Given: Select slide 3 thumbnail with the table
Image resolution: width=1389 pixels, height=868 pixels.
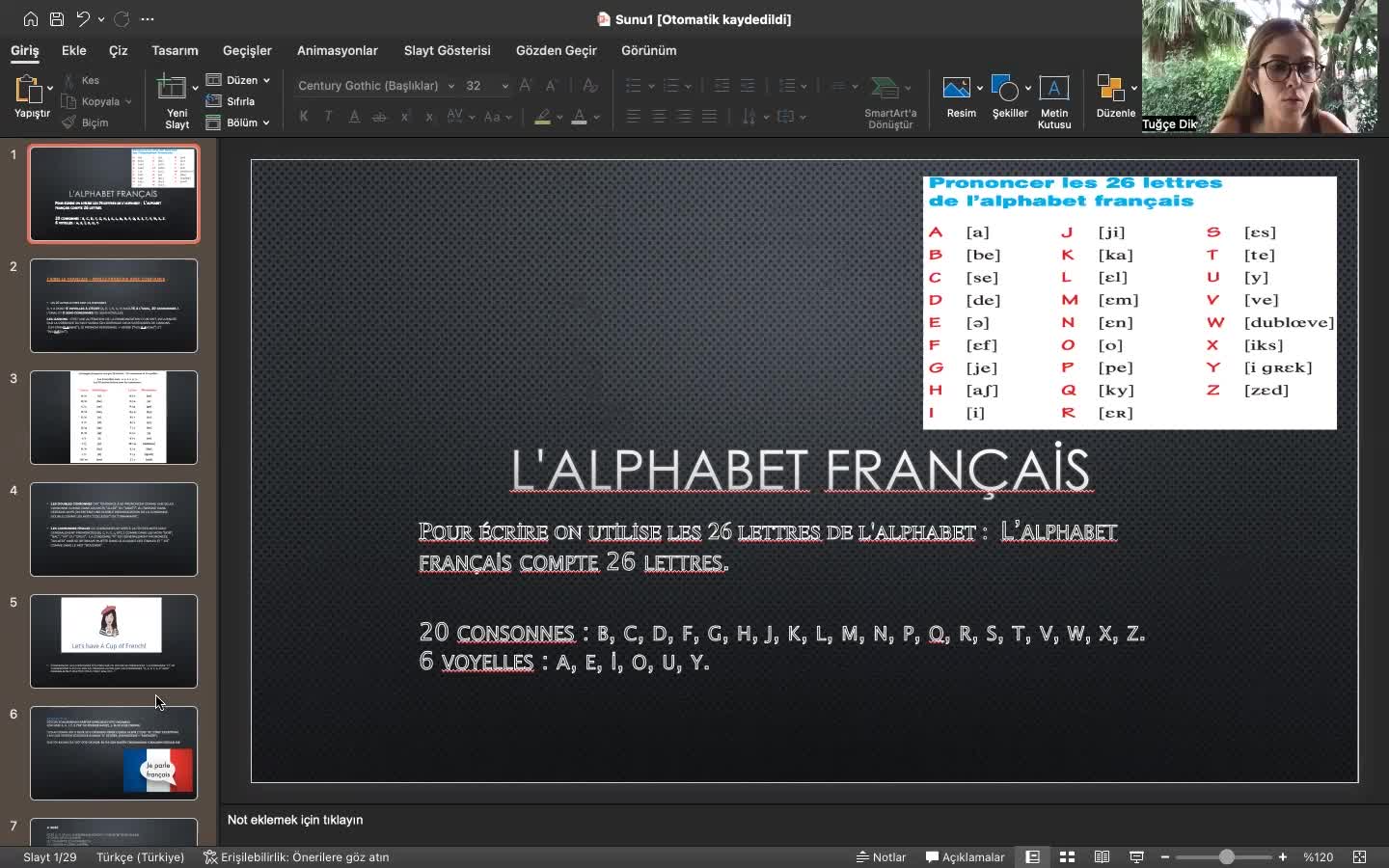Looking at the screenshot, I should [x=114, y=418].
